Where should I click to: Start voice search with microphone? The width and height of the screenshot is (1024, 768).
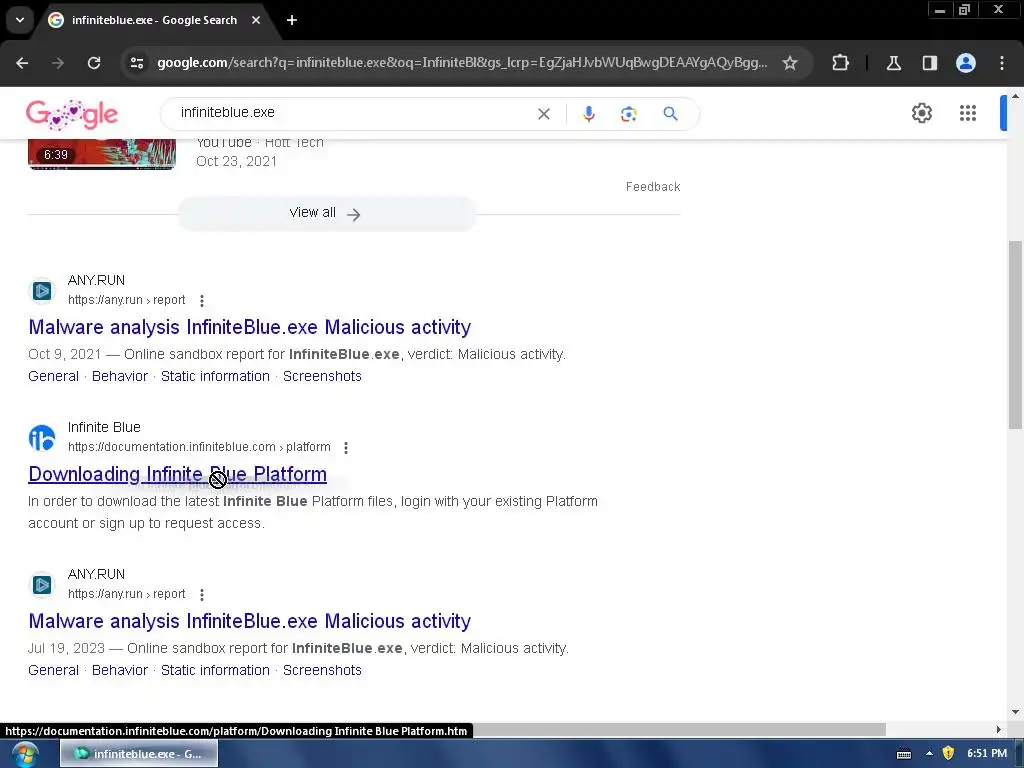point(588,114)
